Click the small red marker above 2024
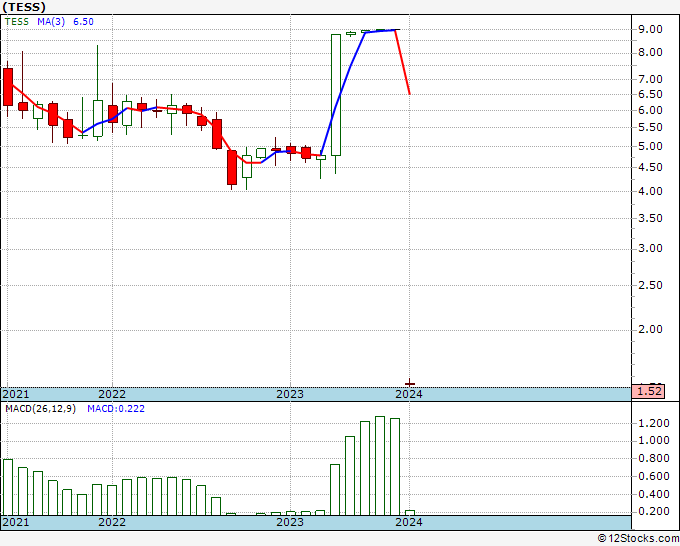Image resolution: width=680 pixels, height=546 pixels. (x=410, y=383)
